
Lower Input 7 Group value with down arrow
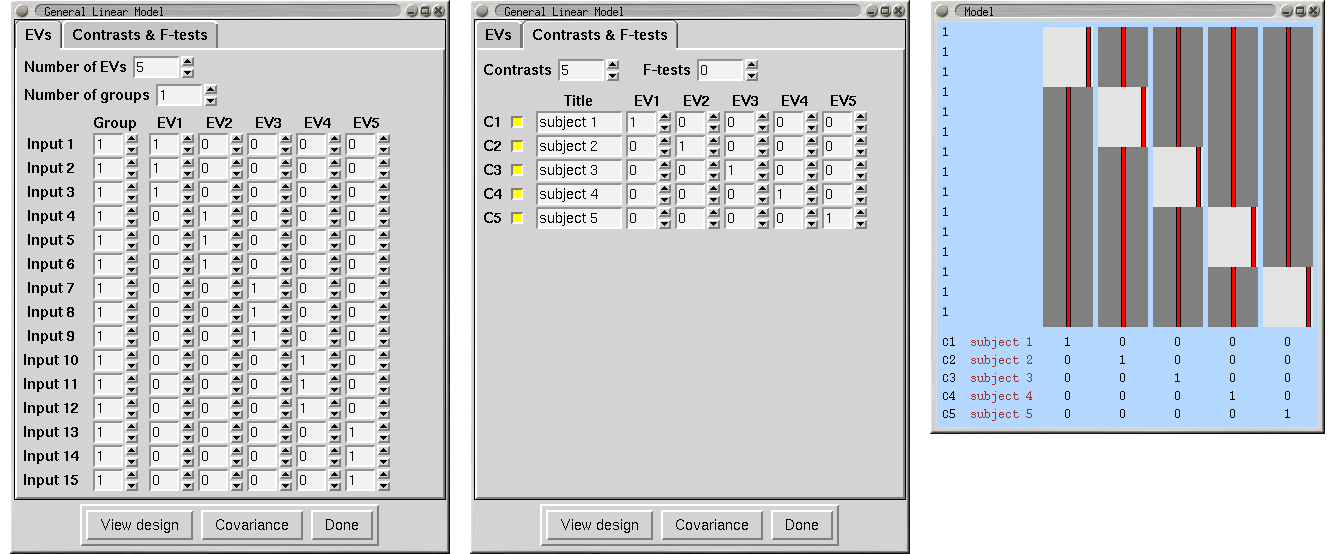132,294
